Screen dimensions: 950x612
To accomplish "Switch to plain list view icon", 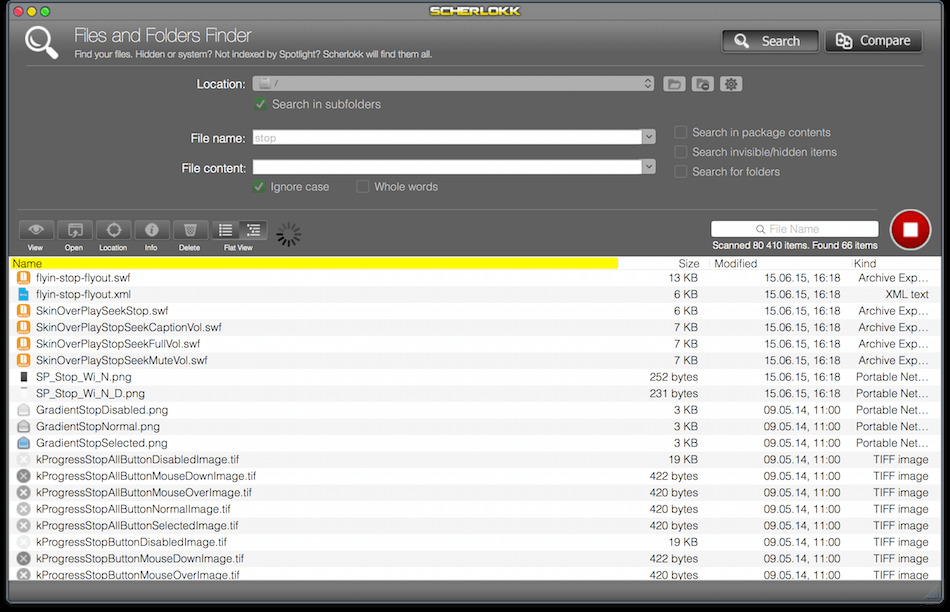I will [x=225, y=230].
